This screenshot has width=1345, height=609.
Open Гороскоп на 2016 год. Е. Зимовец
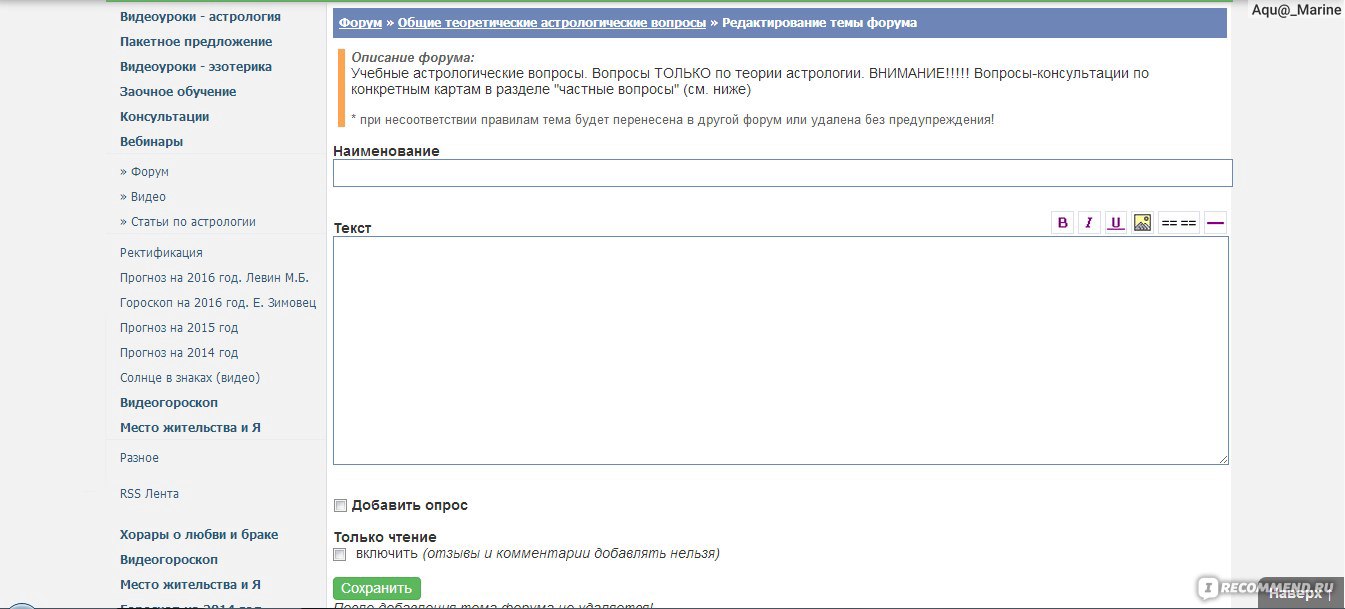pos(218,303)
